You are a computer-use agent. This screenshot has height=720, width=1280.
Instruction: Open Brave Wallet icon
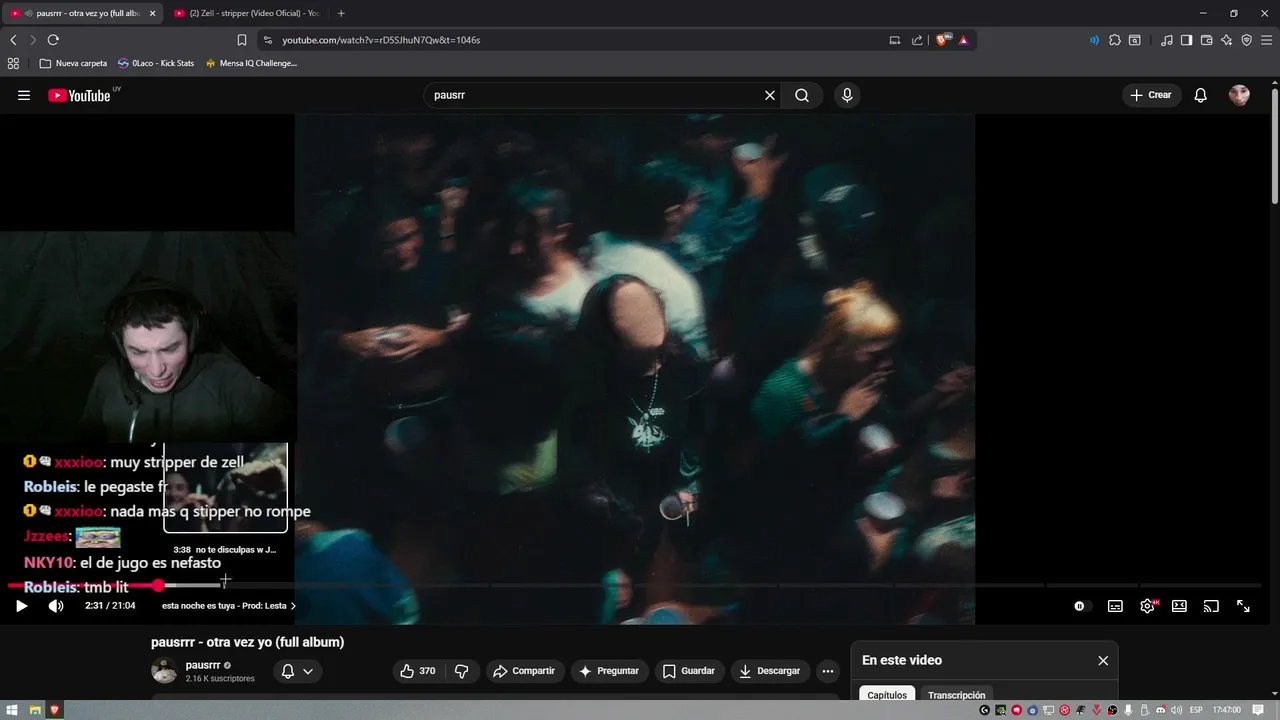pyautogui.click(x=1206, y=40)
